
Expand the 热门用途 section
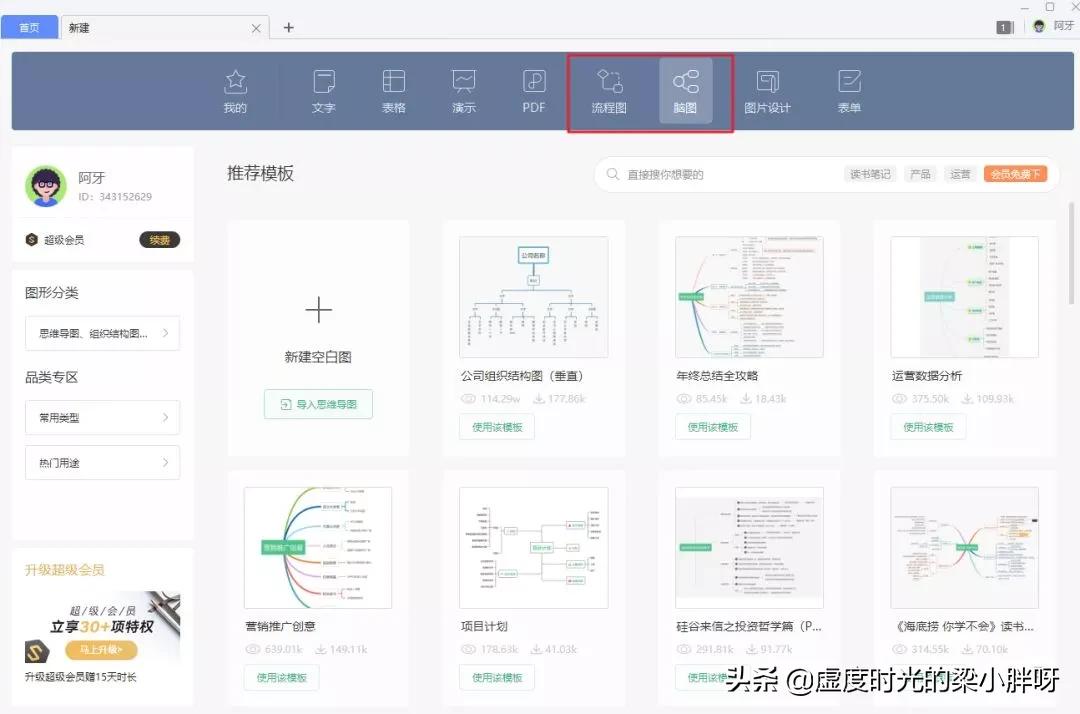pos(103,462)
